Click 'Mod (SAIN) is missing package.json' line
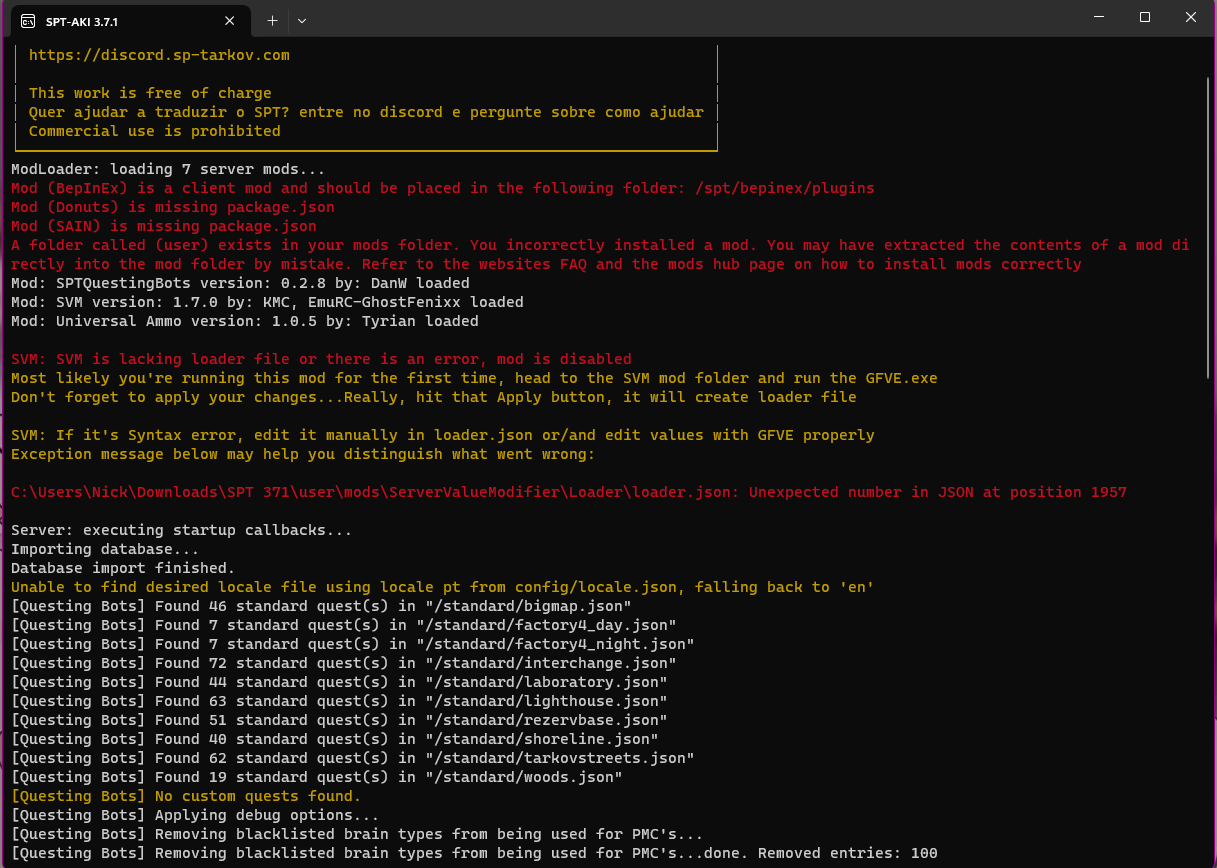This screenshot has width=1217, height=868. pos(164,226)
